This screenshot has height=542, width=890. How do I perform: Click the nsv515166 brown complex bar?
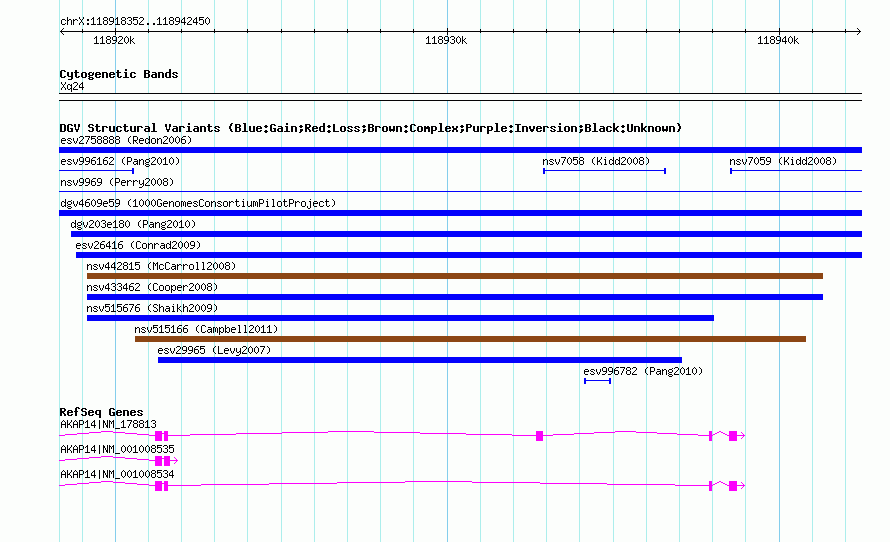point(471,339)
